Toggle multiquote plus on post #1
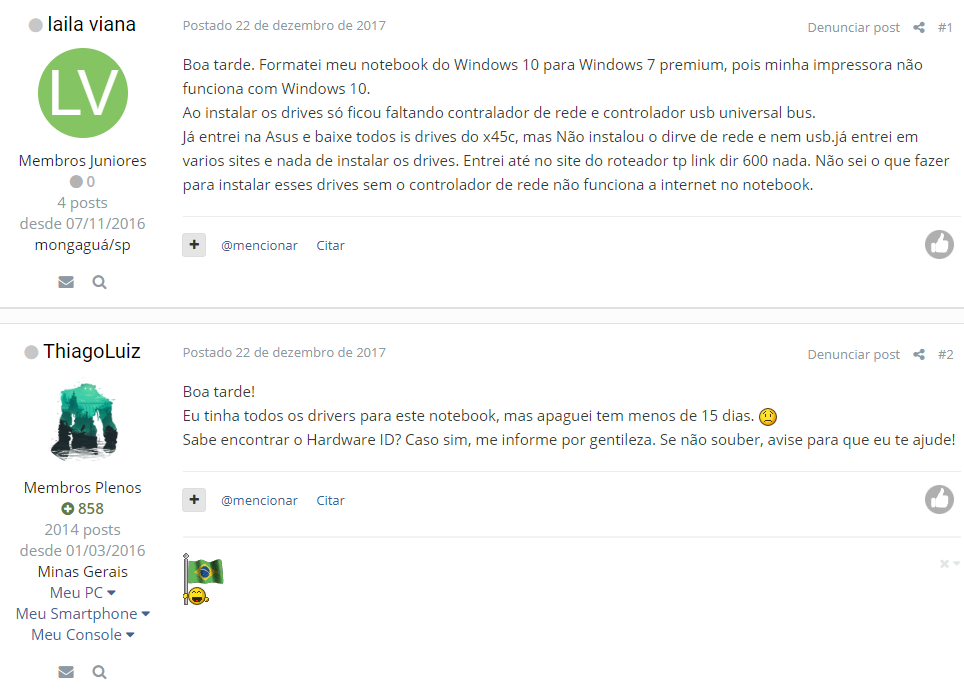 pyautogui.click(x=194, y=245)
